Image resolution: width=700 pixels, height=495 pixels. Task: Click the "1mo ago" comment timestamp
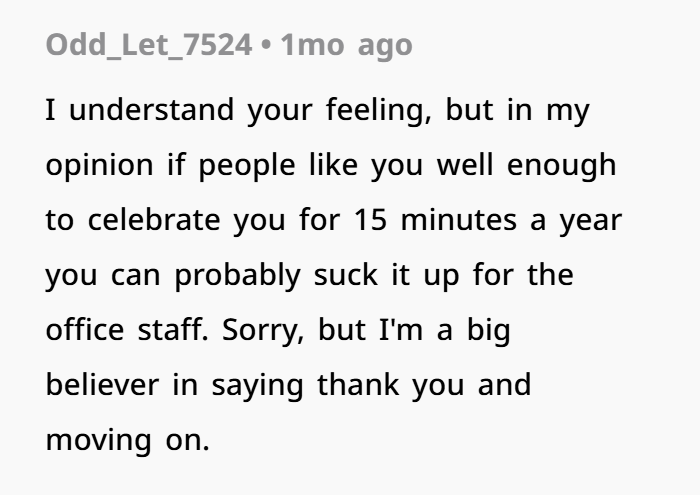tap(346, 46)
